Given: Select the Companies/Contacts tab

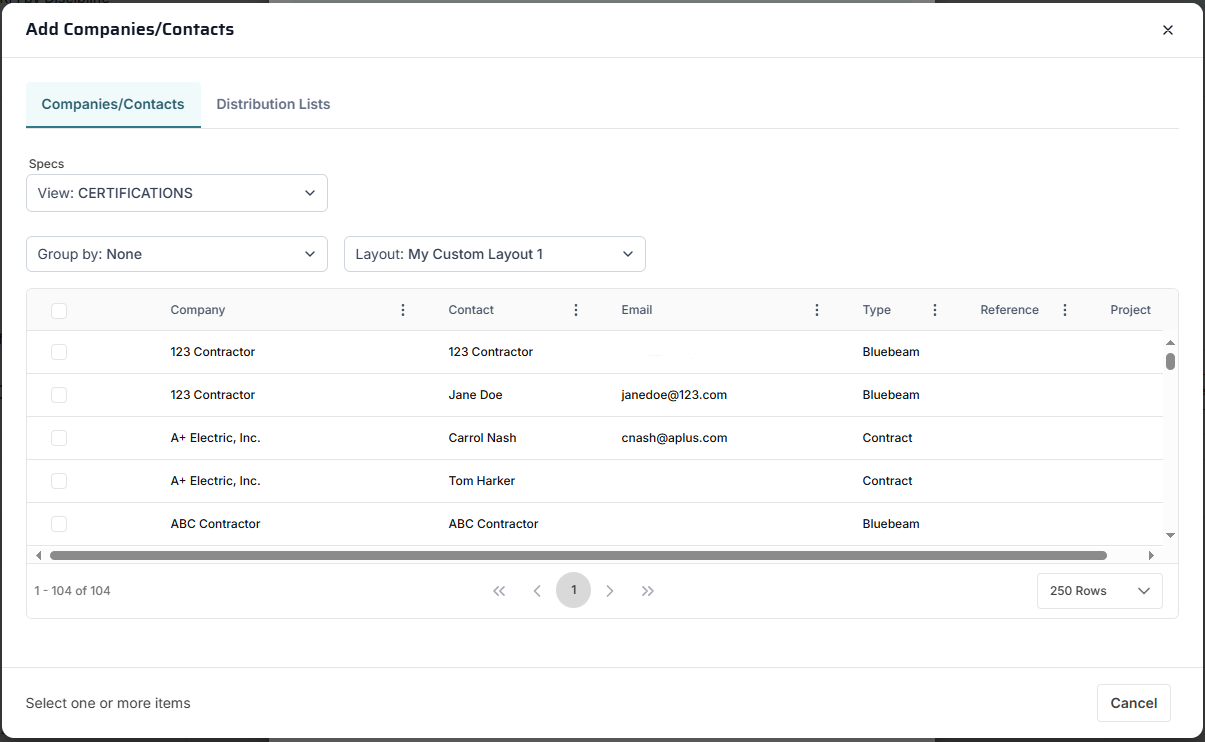Looking at the screenshot, I should click(x=113, y=104).
